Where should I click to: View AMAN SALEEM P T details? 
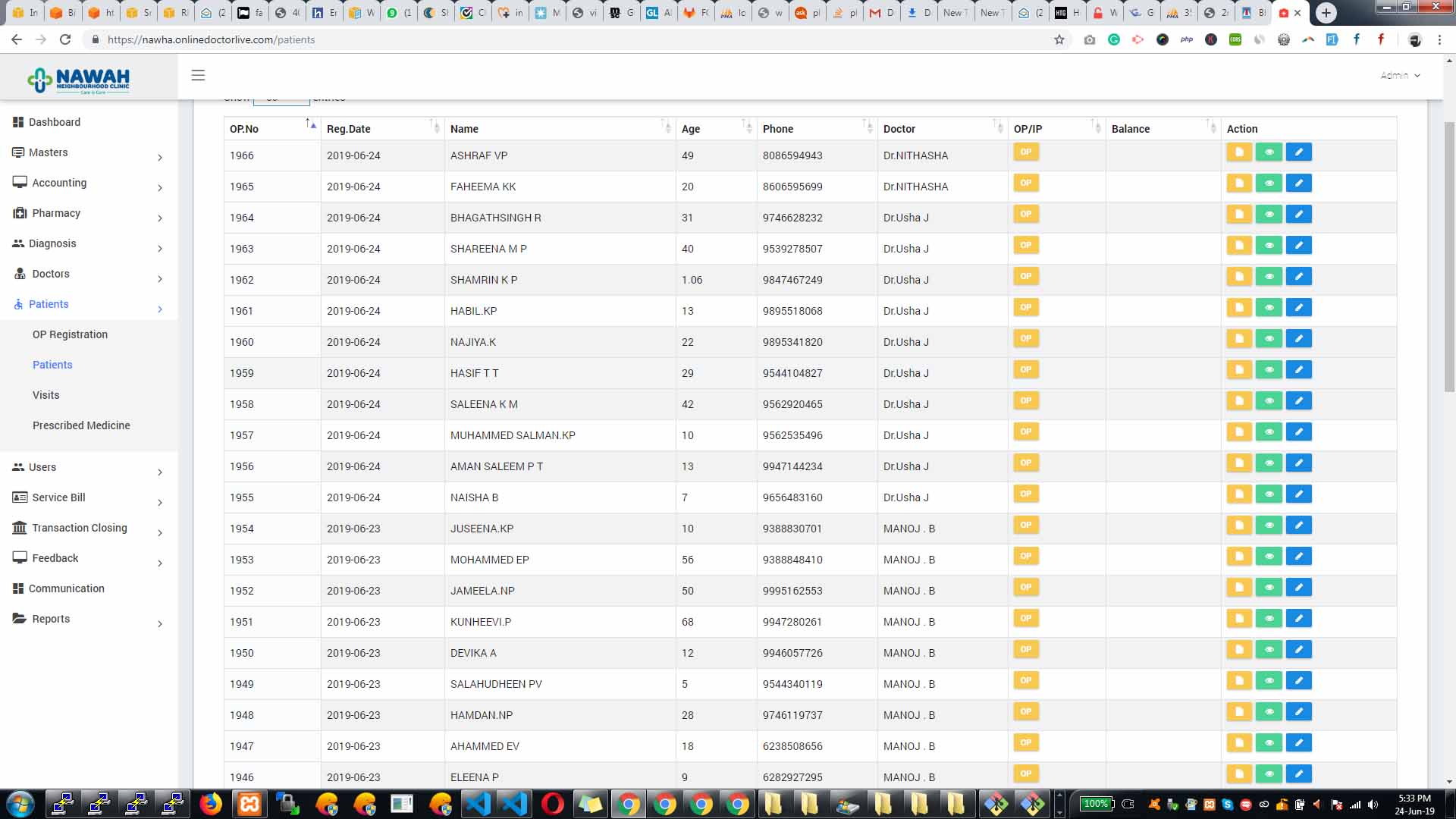click(1269, 463)
